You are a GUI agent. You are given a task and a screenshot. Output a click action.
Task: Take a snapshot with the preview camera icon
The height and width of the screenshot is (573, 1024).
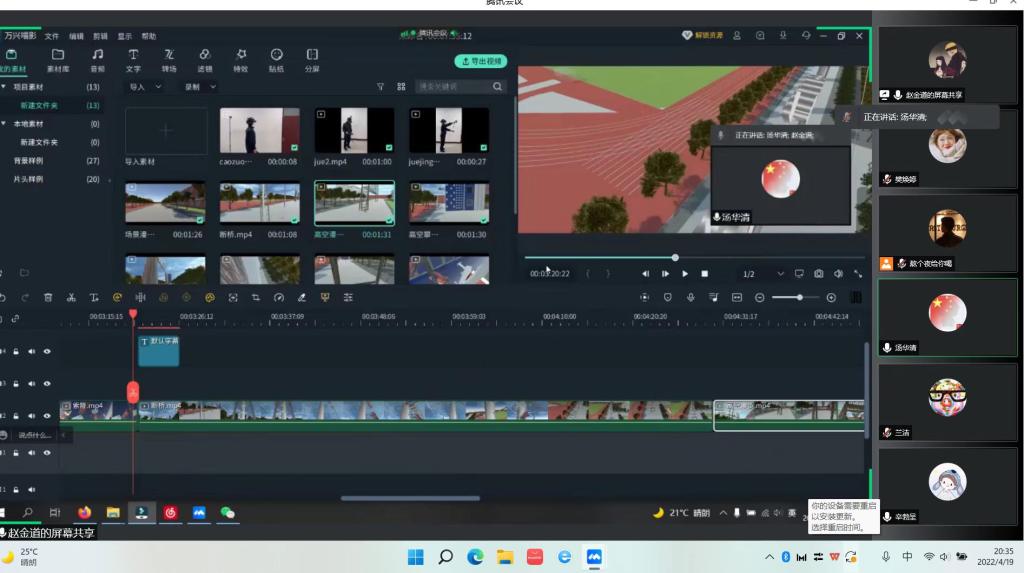[819, 274]
